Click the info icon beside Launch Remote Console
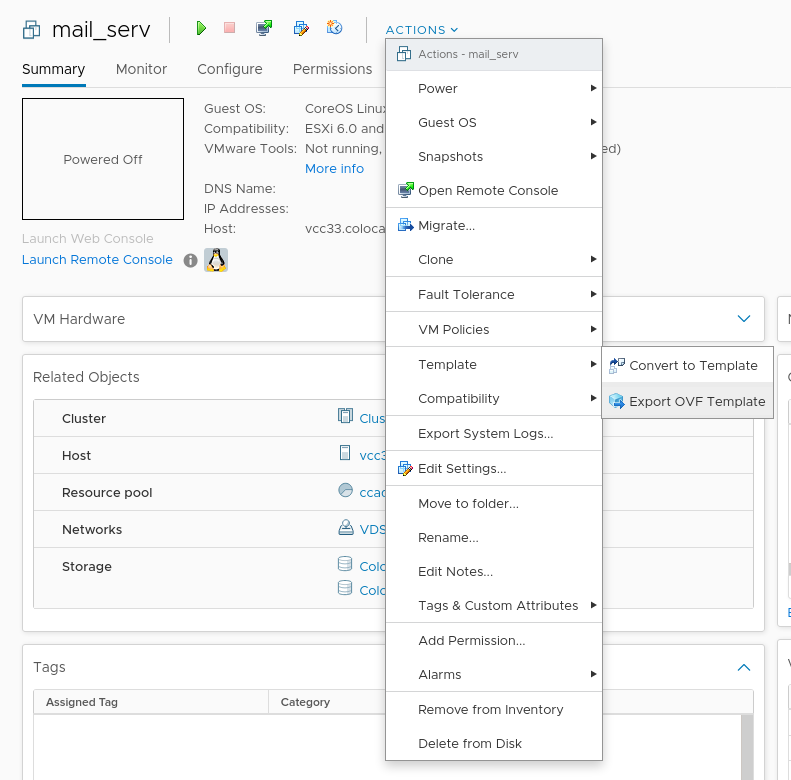This screenshot has width=791, height=780. pos(191,260)
